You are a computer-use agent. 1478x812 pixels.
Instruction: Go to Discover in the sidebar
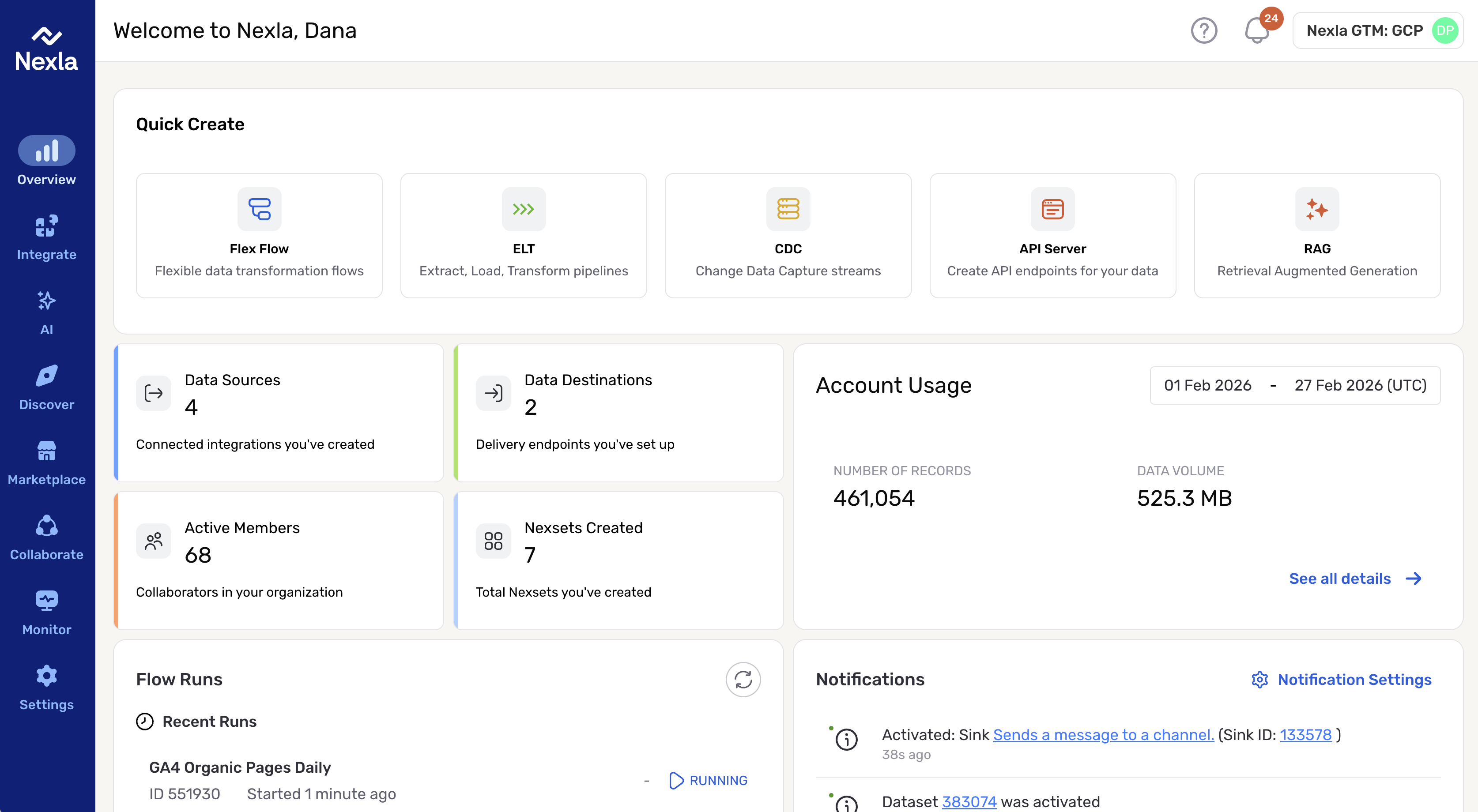46,387
